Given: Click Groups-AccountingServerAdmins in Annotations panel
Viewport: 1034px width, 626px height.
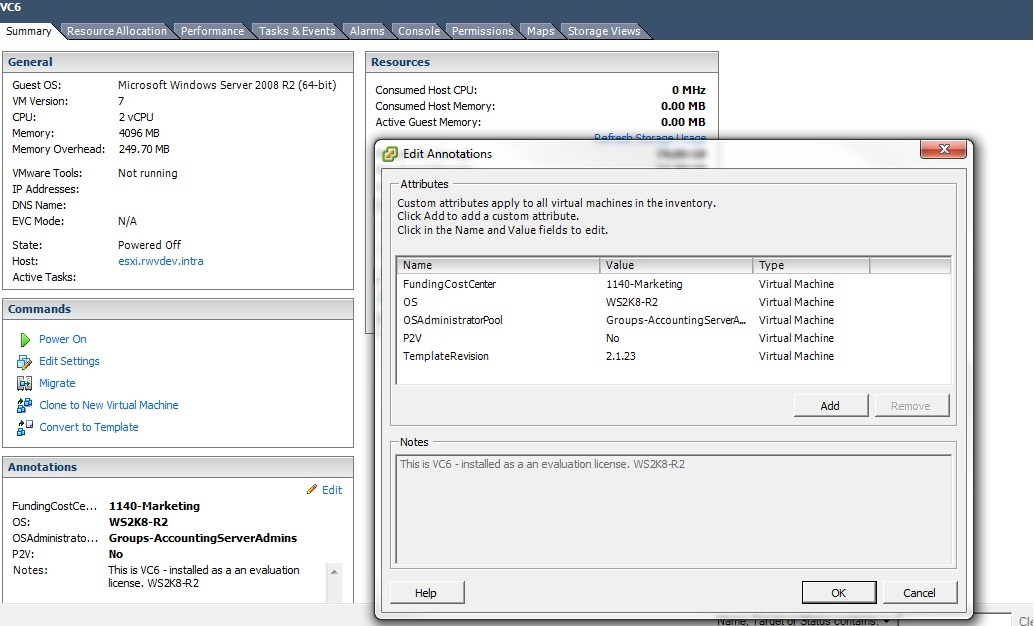Looking at the screenshot, I should [203, 538].
